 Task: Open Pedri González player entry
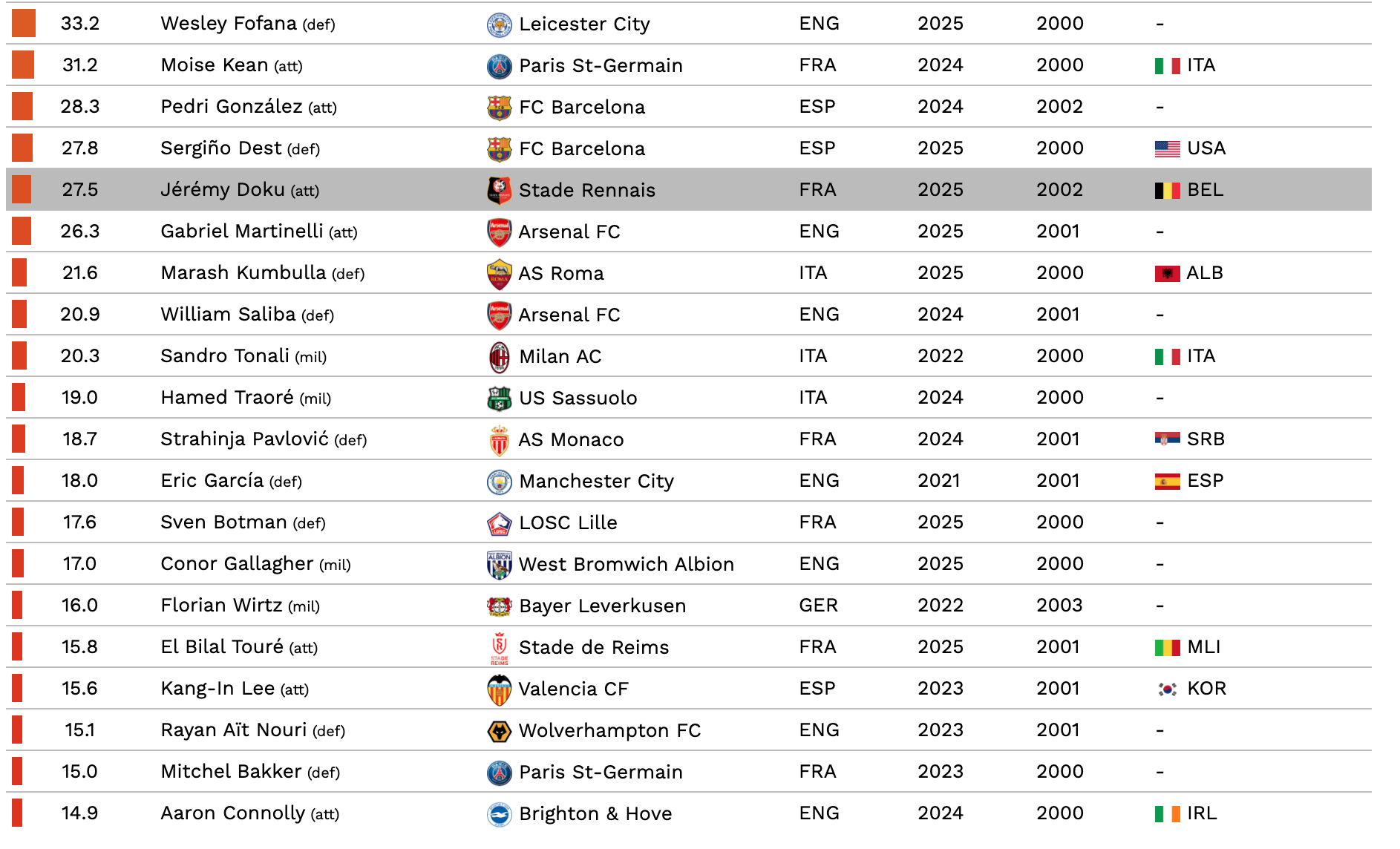(232, 107)
